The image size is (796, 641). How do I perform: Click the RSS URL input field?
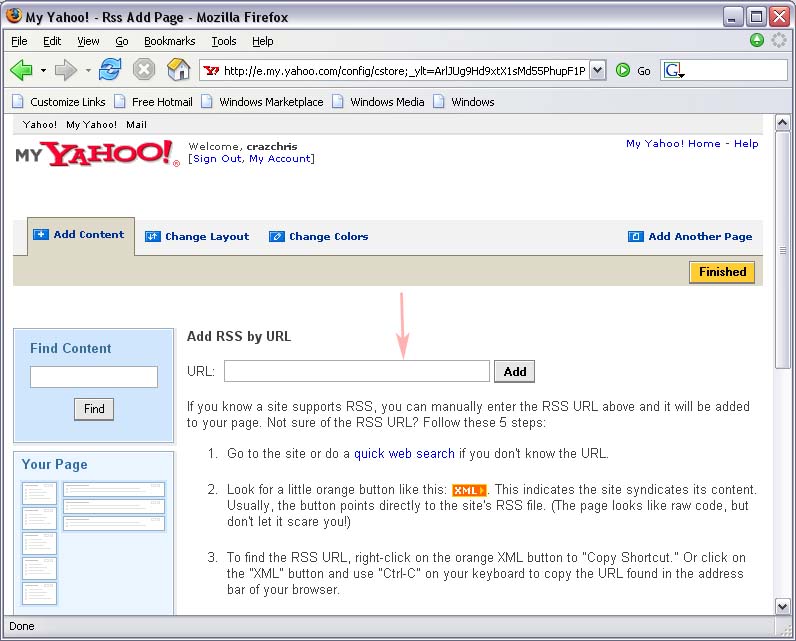pyautogui.click(x=356, y=372)
